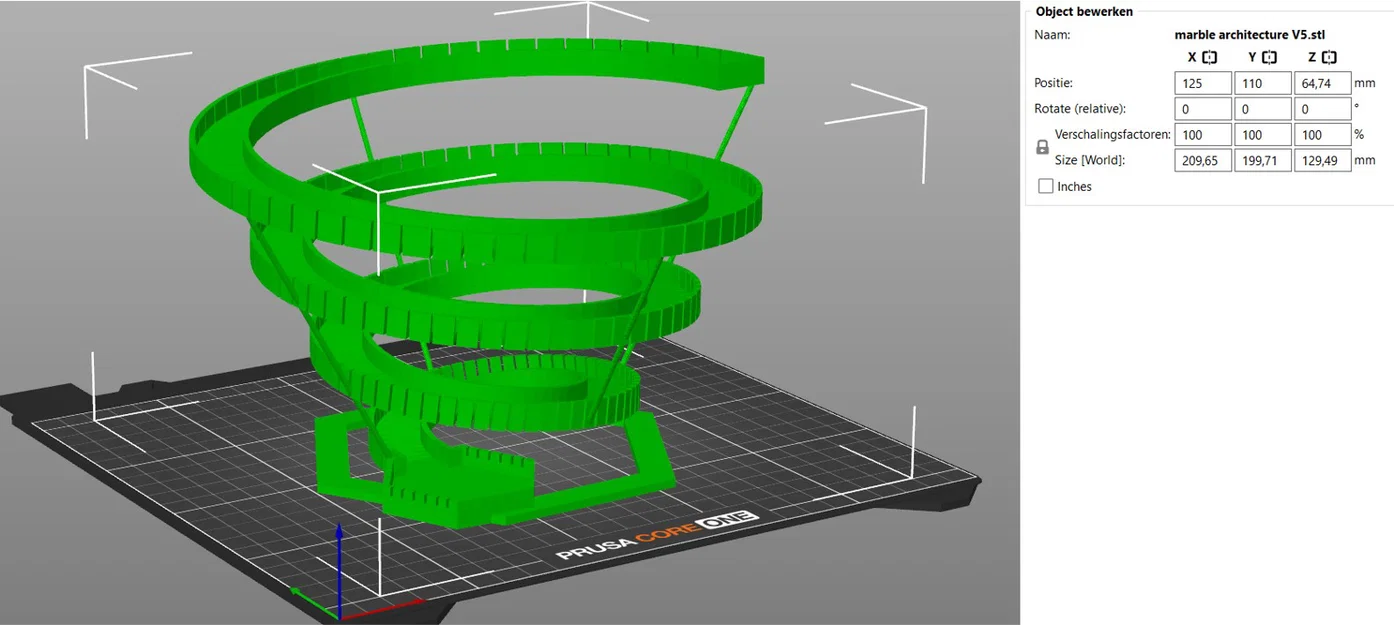Edit the Positie Y field showing 110

coord(1263,83)
